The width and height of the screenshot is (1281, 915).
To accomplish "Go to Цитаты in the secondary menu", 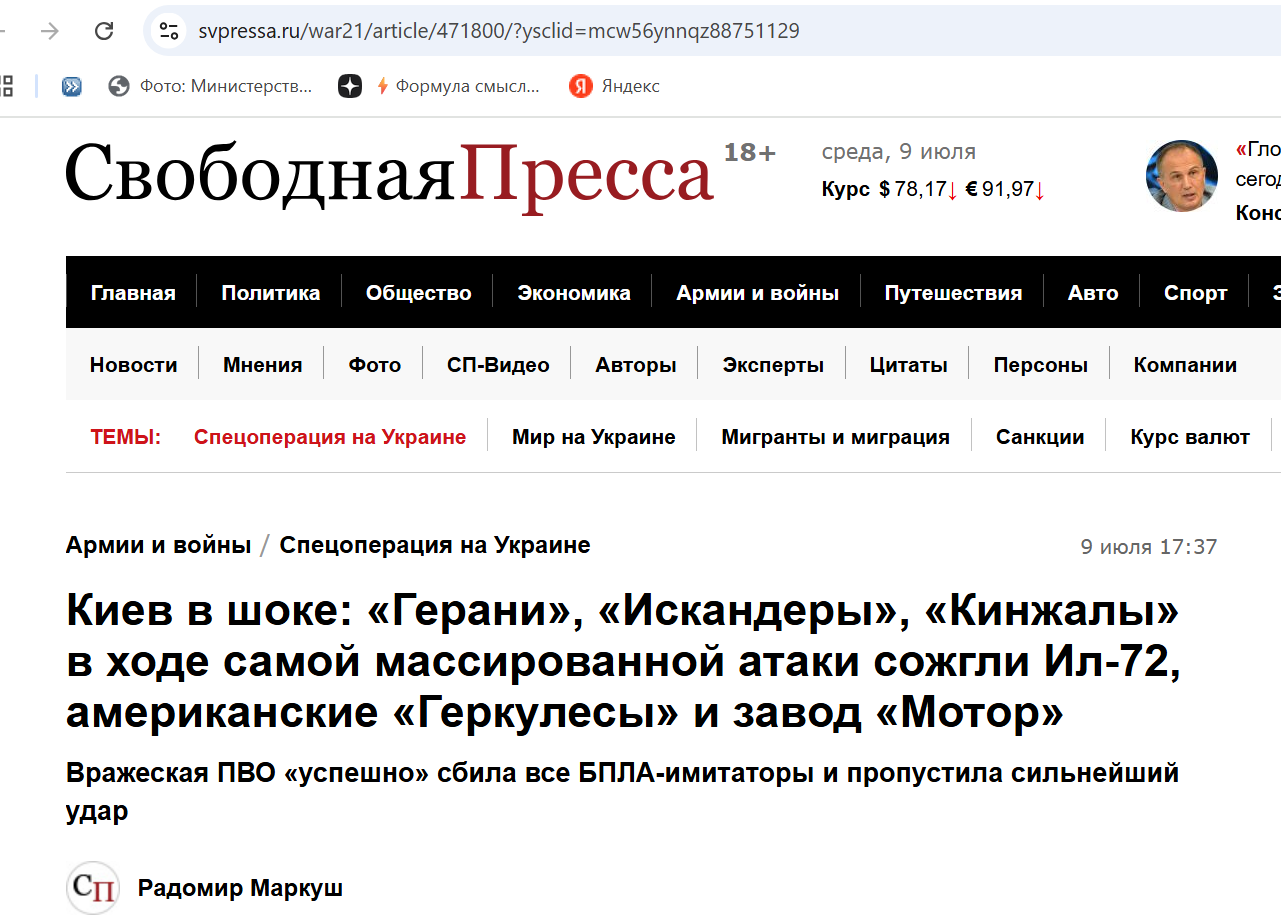I will pyautogui.click(x=909, y=365).
